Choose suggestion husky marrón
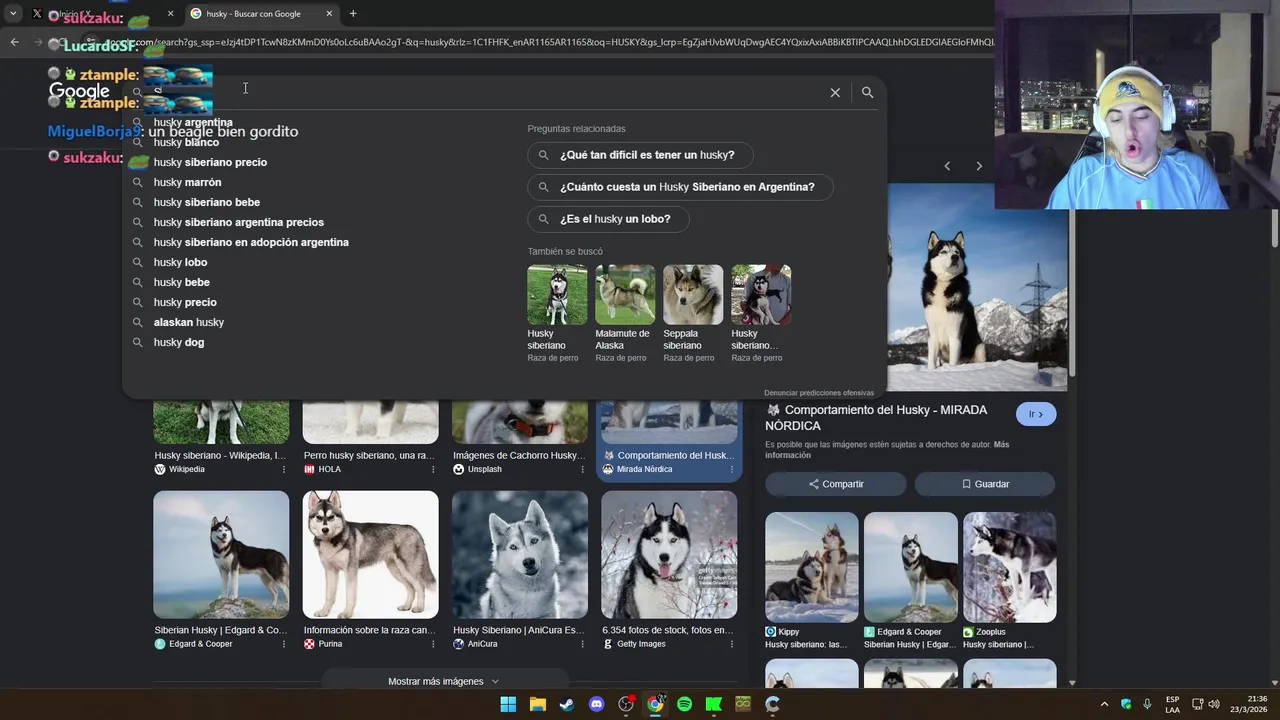 point(187,182)
